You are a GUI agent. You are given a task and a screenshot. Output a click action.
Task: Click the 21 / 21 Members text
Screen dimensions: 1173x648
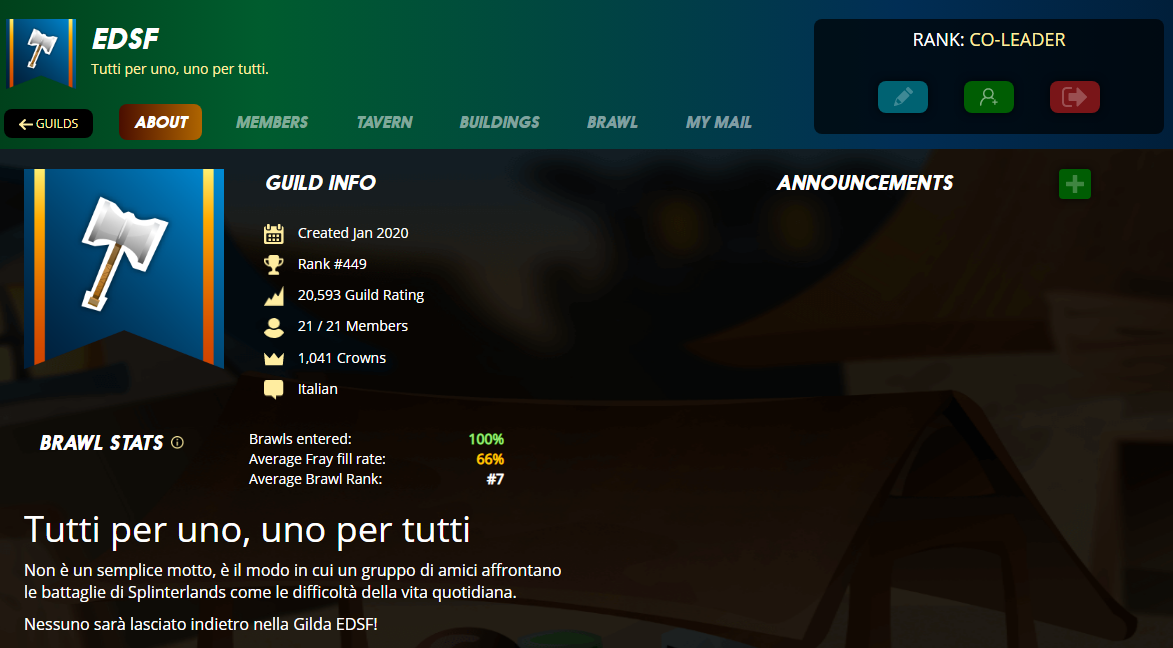(x=353, y=326)
